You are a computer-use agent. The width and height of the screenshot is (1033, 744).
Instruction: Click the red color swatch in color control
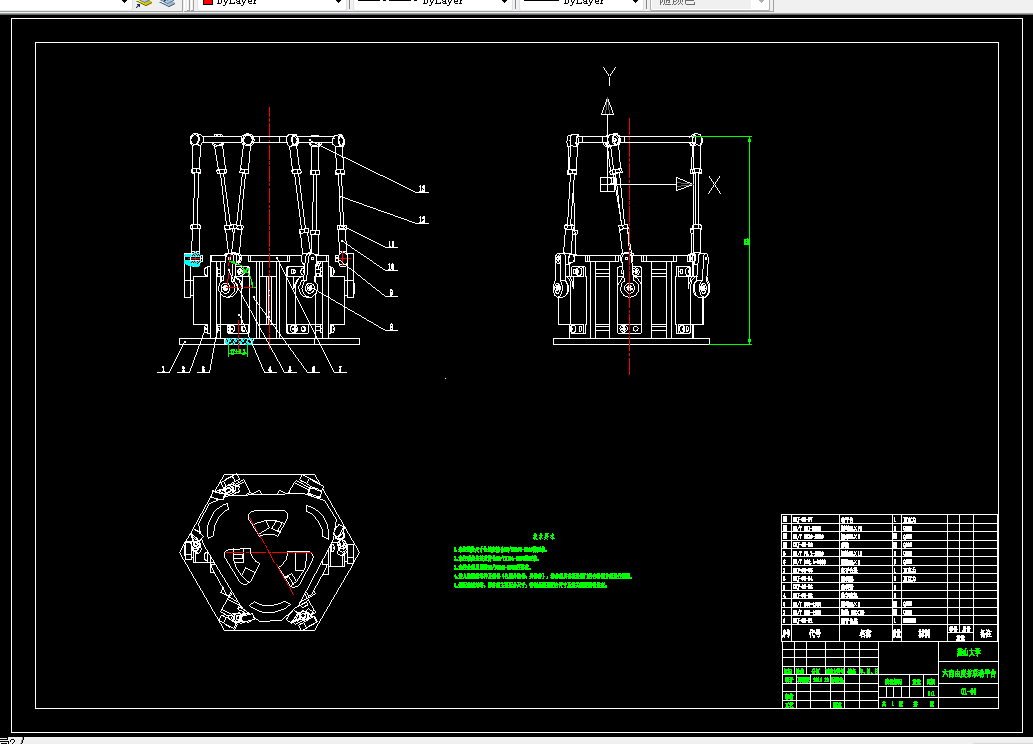pyautogui.click(x=208, y=2)
